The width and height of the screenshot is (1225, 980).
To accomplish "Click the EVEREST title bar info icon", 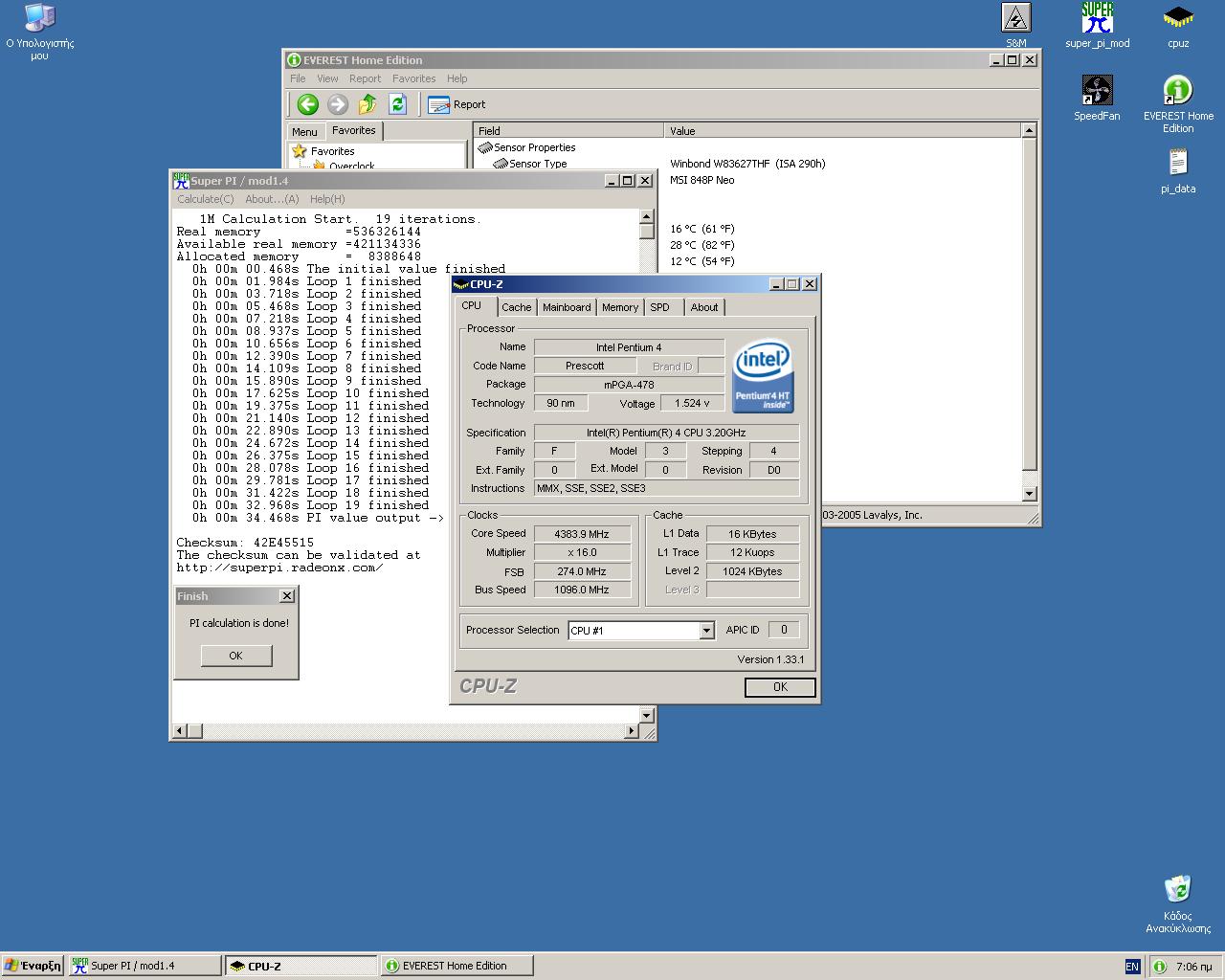I will (x=295, y=59).
